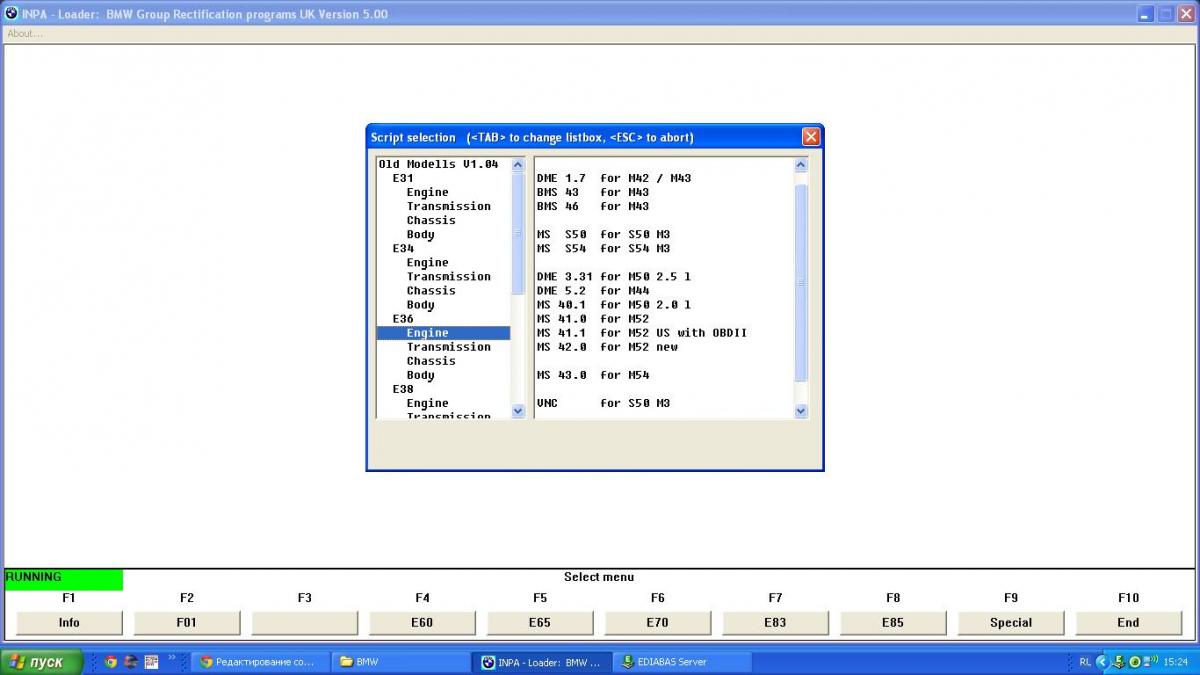Select Engine under E34
The height and width of the screenshot is (675, 1200).
tap(428, 262)
